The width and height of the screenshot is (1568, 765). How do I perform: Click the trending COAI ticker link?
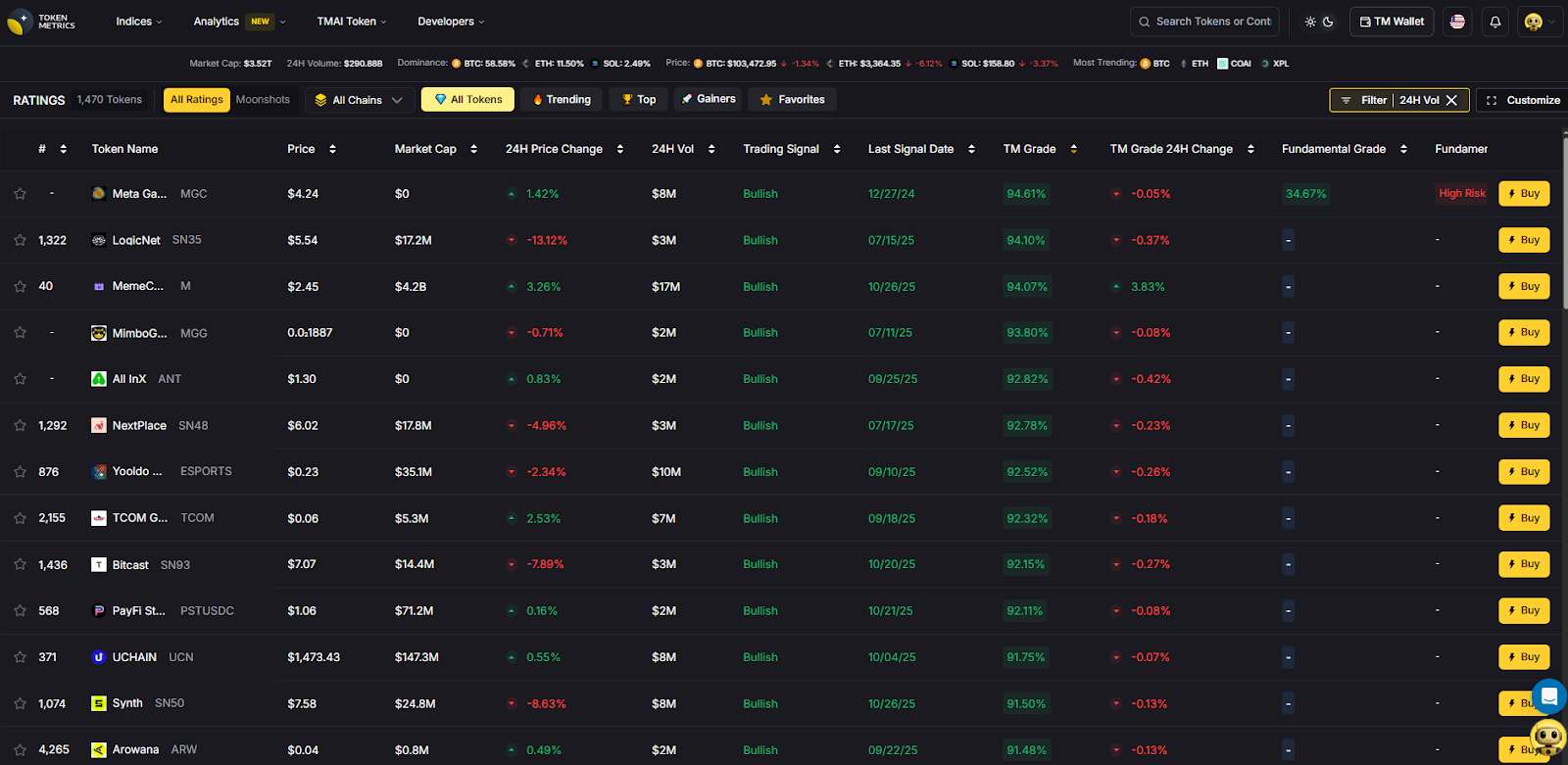1234,64
